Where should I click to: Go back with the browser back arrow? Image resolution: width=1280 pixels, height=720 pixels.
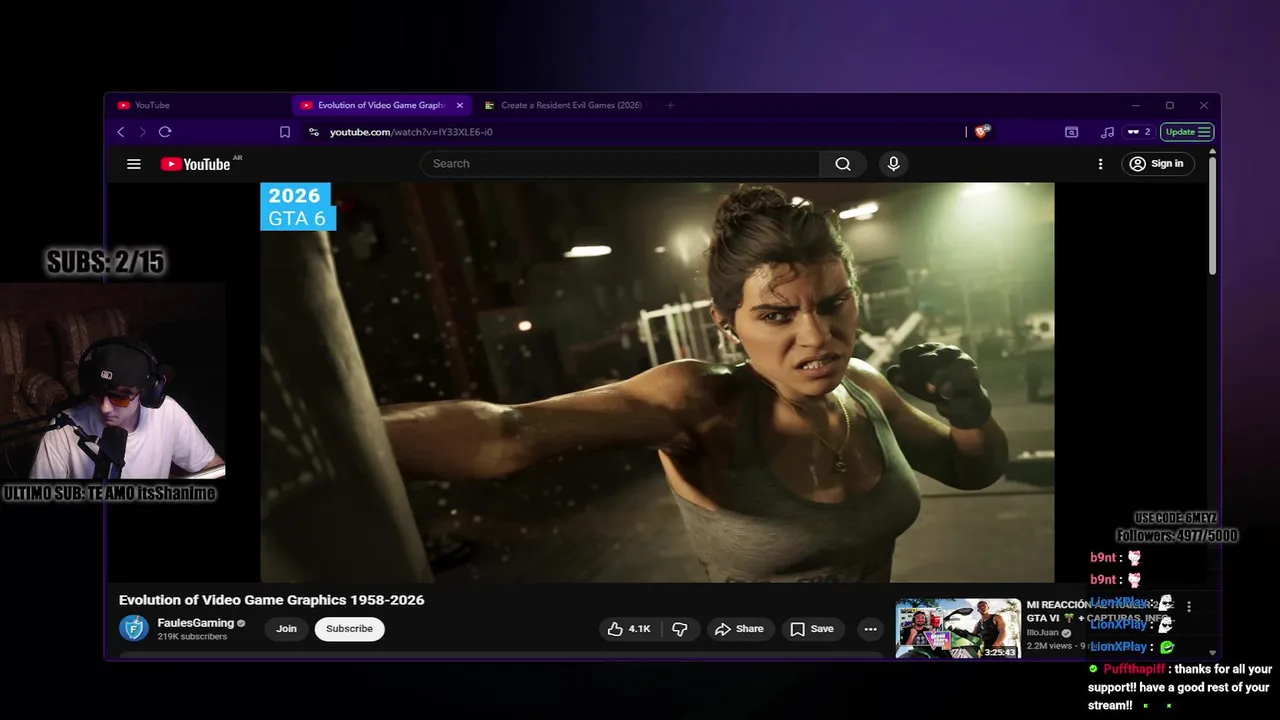click(x=121, y=132)
